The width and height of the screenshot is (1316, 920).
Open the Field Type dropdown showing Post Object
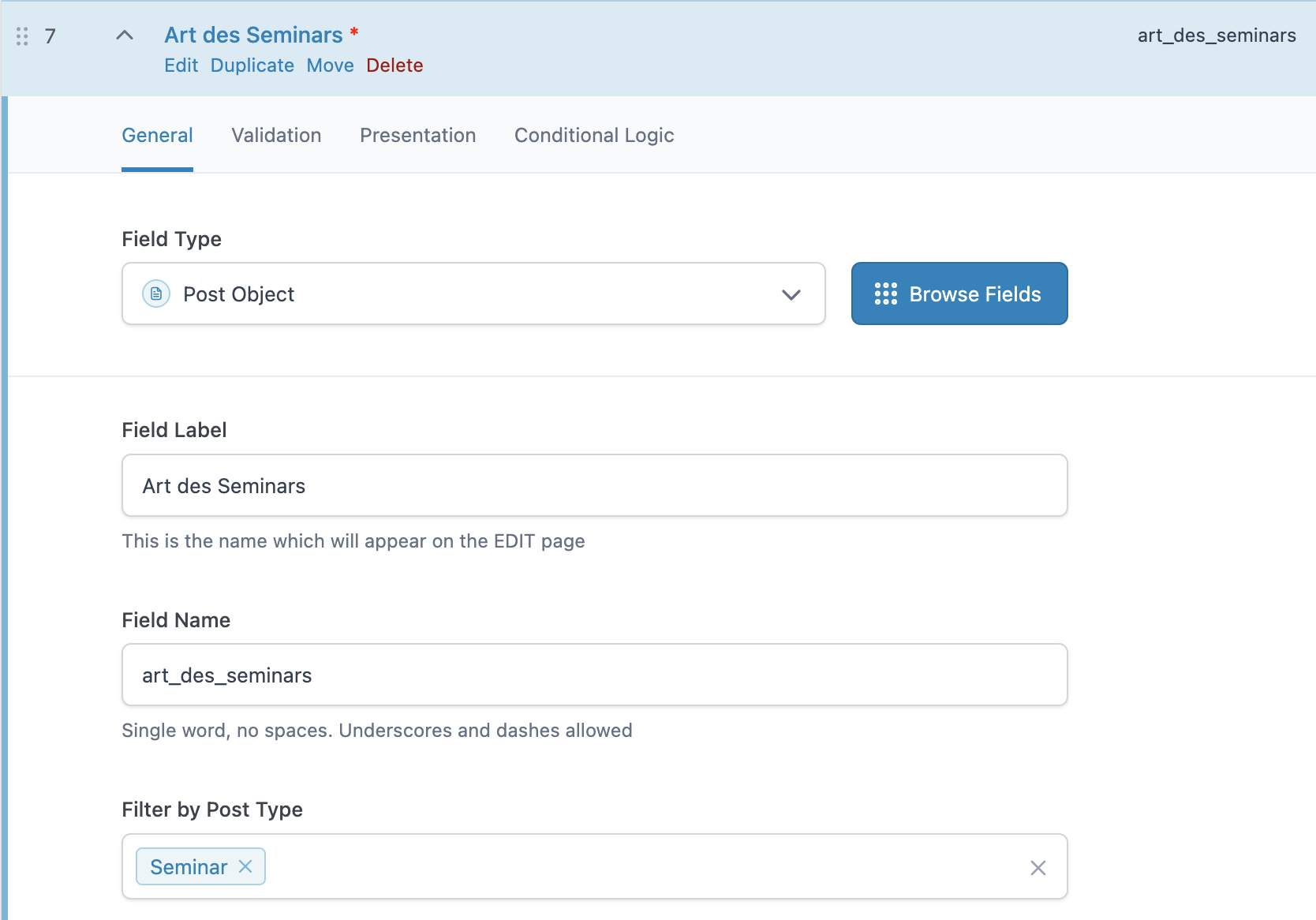(473, 294)
